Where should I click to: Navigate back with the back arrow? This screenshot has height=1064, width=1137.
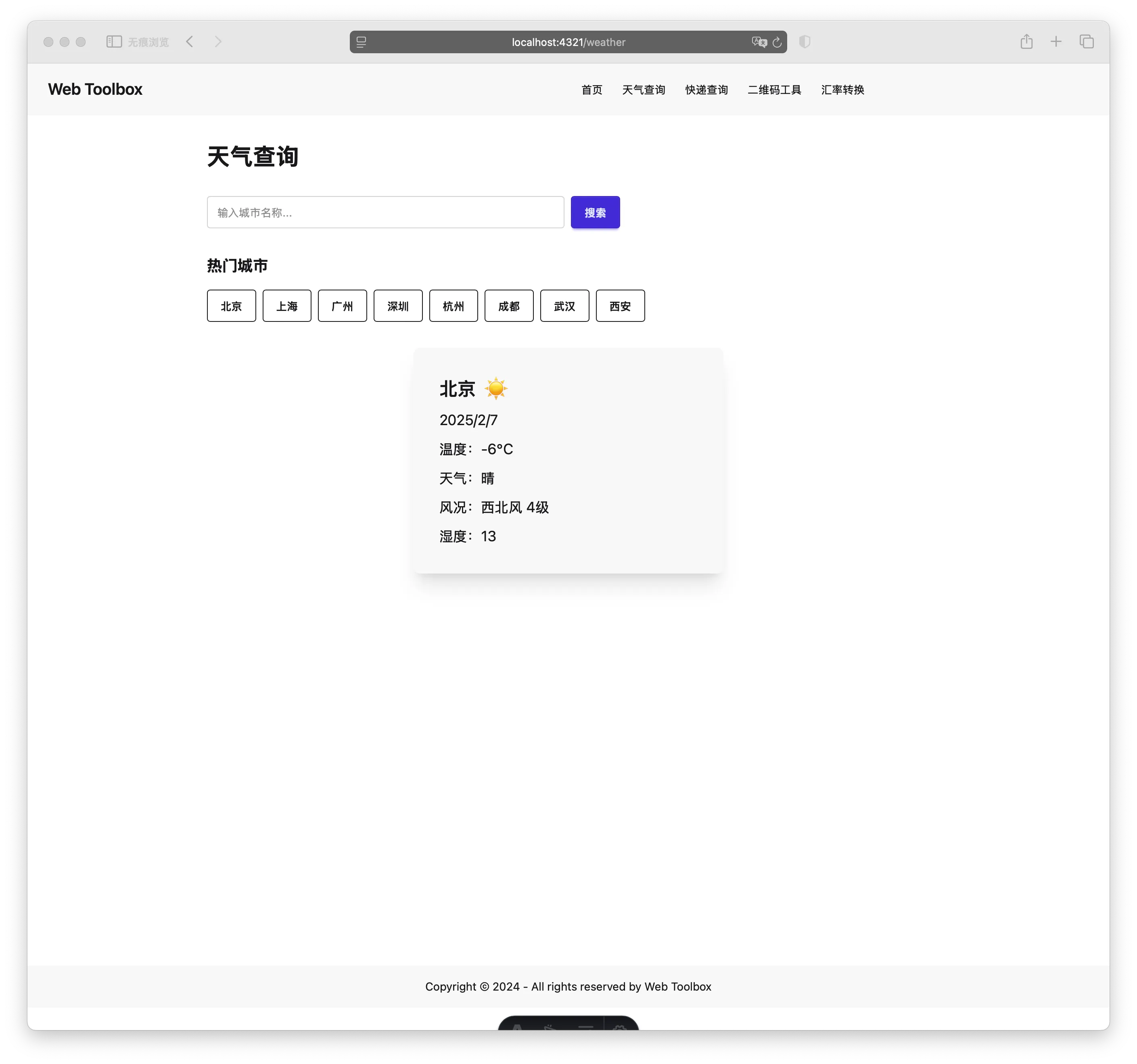[x=189, y=41]
